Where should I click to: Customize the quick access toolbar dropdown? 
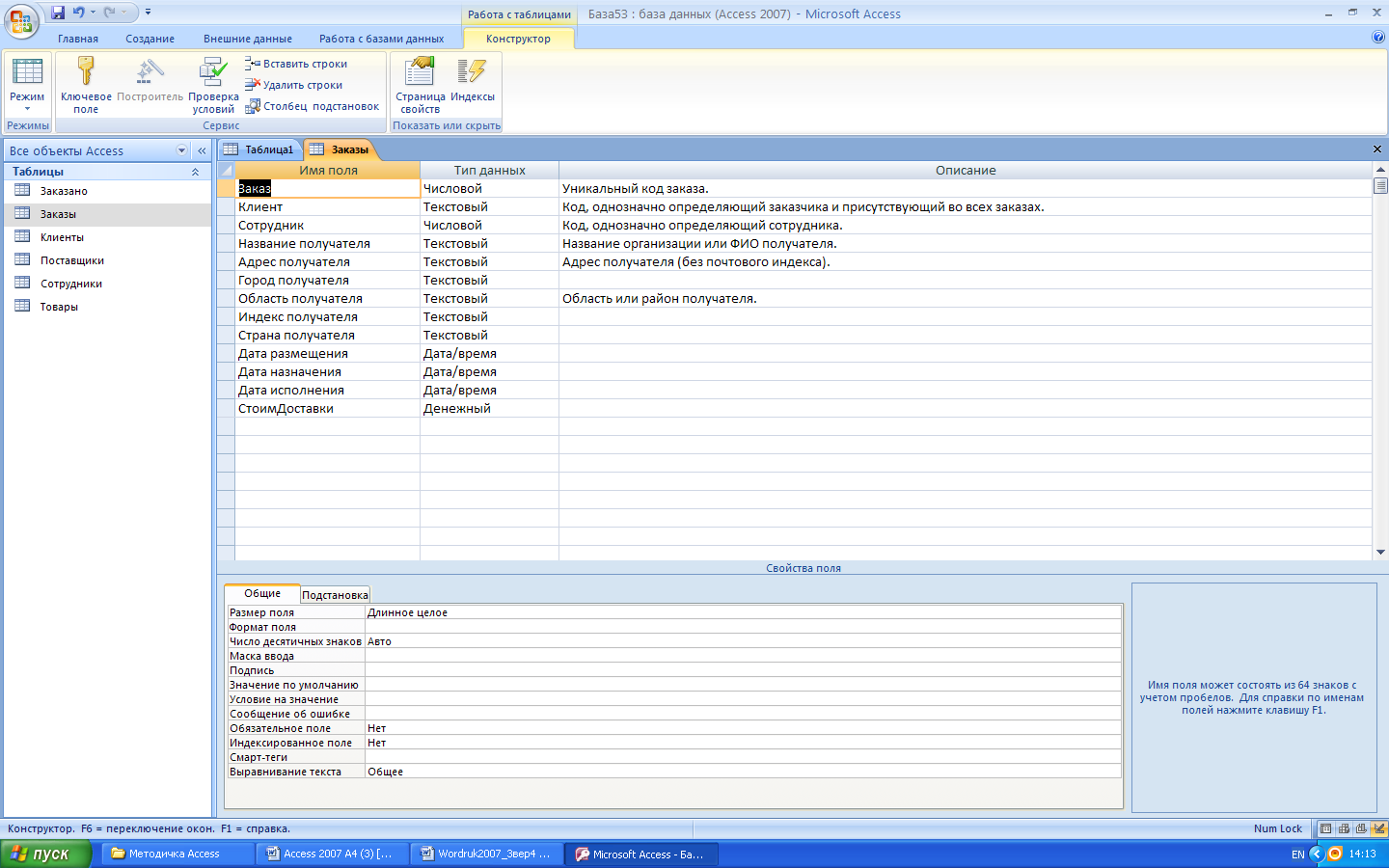(148, 13)
